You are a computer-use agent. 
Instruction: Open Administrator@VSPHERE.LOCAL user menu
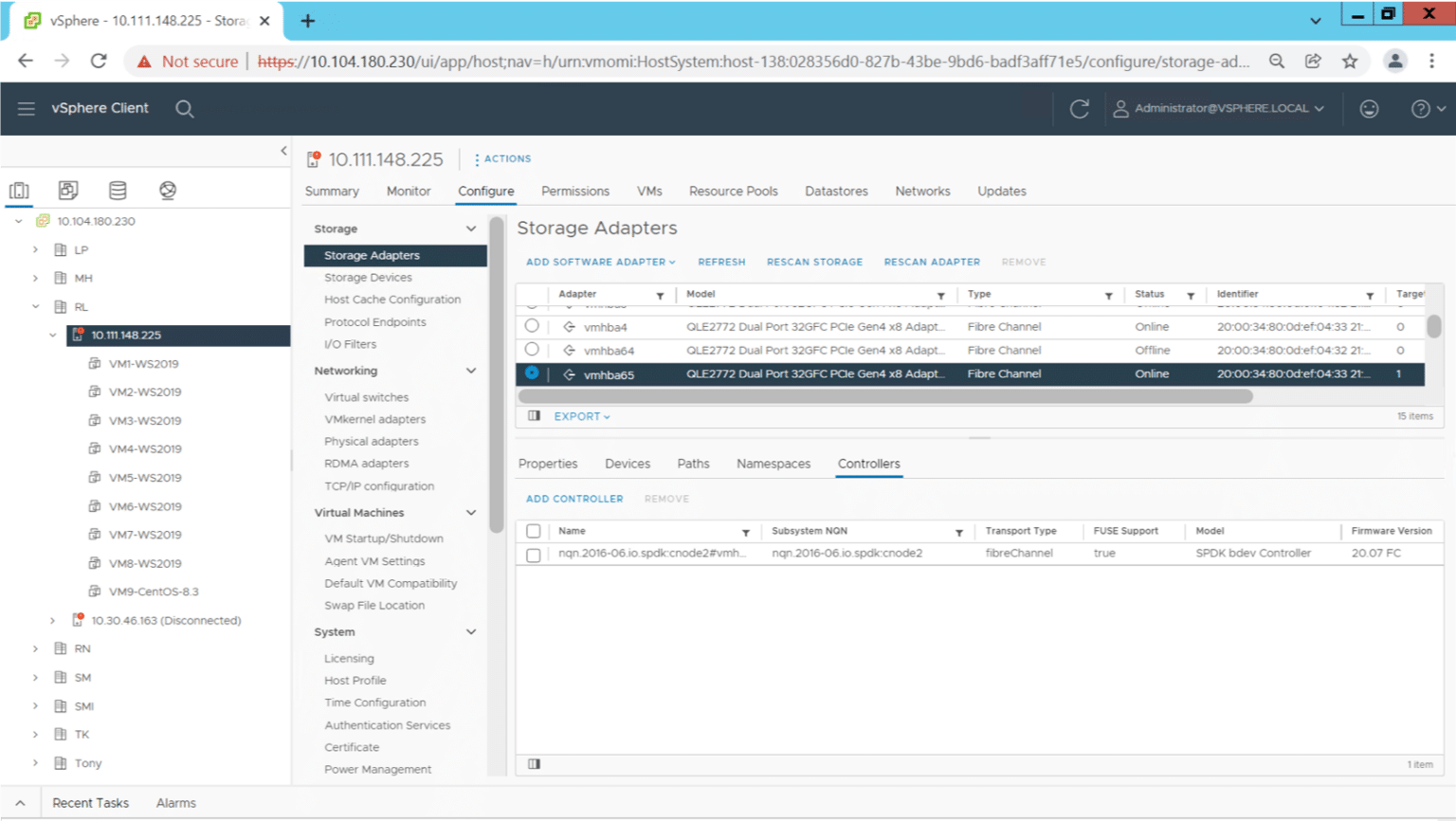point(1218,109)
